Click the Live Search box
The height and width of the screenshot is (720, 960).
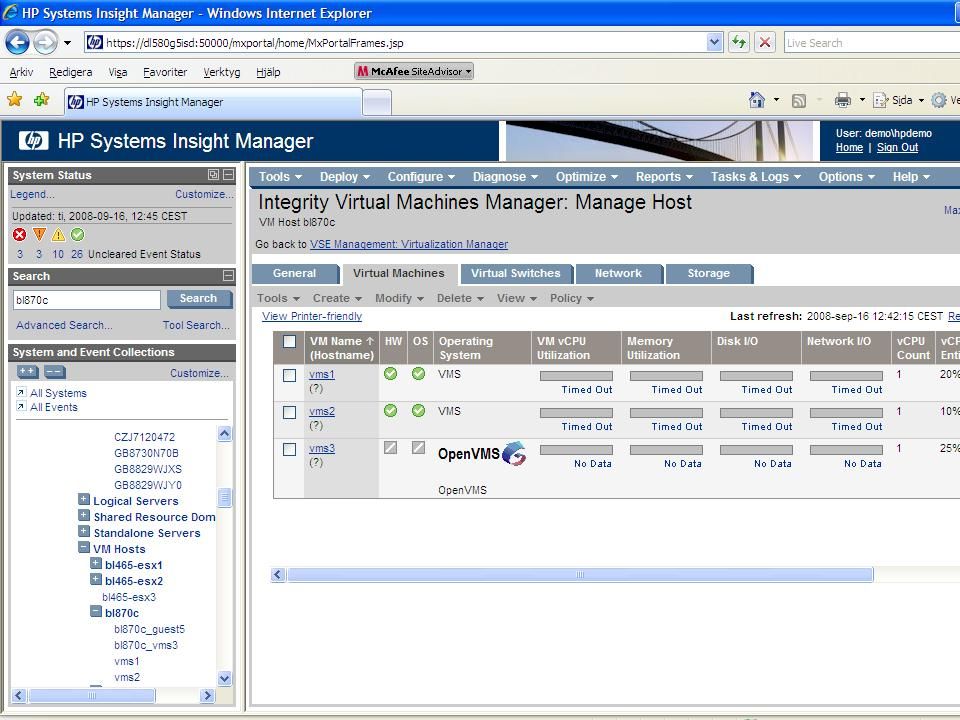click(x=872, y=42)
